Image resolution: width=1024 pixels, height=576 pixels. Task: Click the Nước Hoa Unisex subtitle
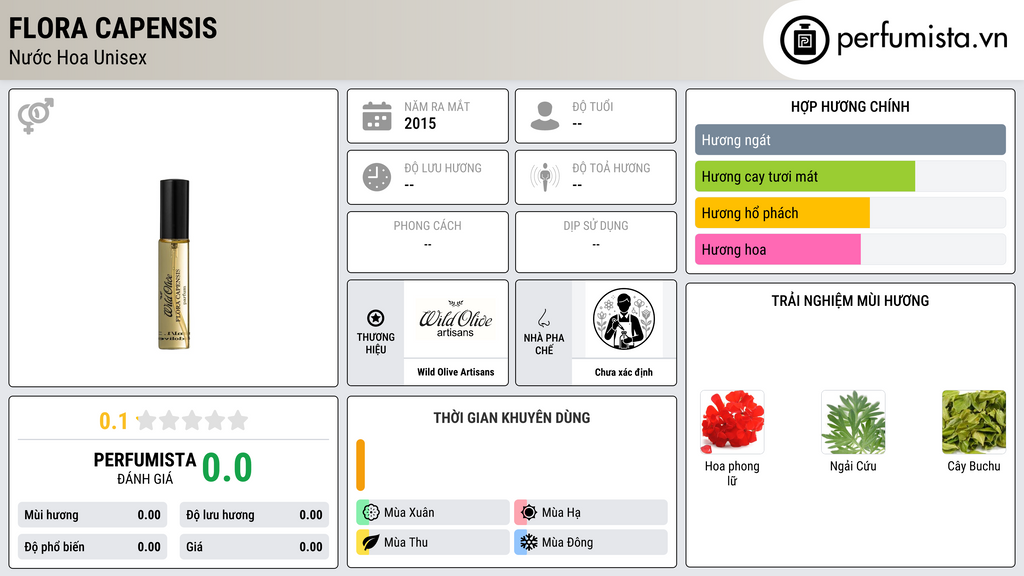click(78, 57)
